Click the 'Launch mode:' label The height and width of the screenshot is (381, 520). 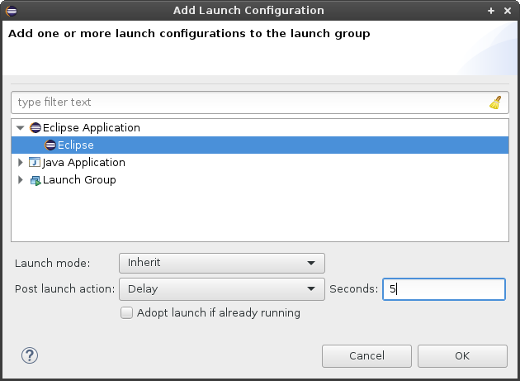[x=52, y=263]
